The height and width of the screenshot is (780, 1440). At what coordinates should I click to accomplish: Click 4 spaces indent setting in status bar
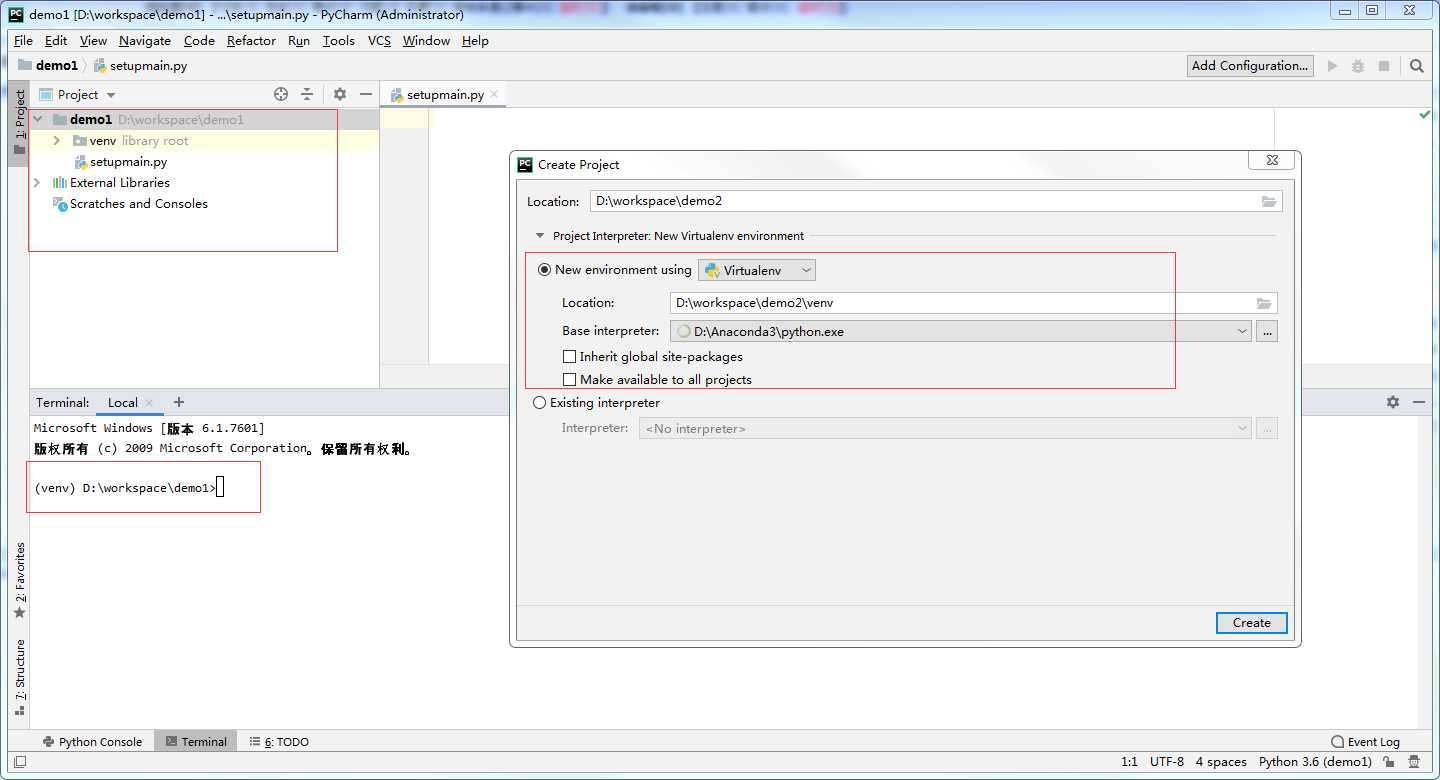point(1221,762)
